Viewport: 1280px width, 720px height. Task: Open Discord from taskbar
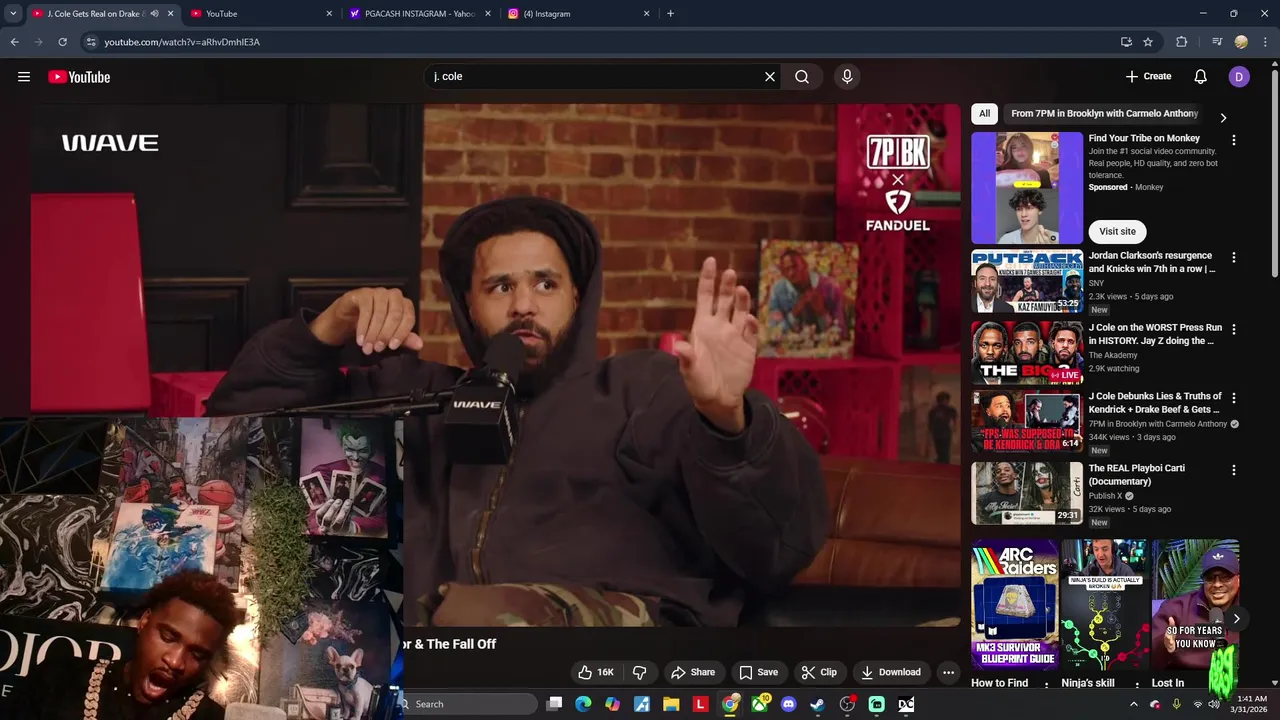788,704
